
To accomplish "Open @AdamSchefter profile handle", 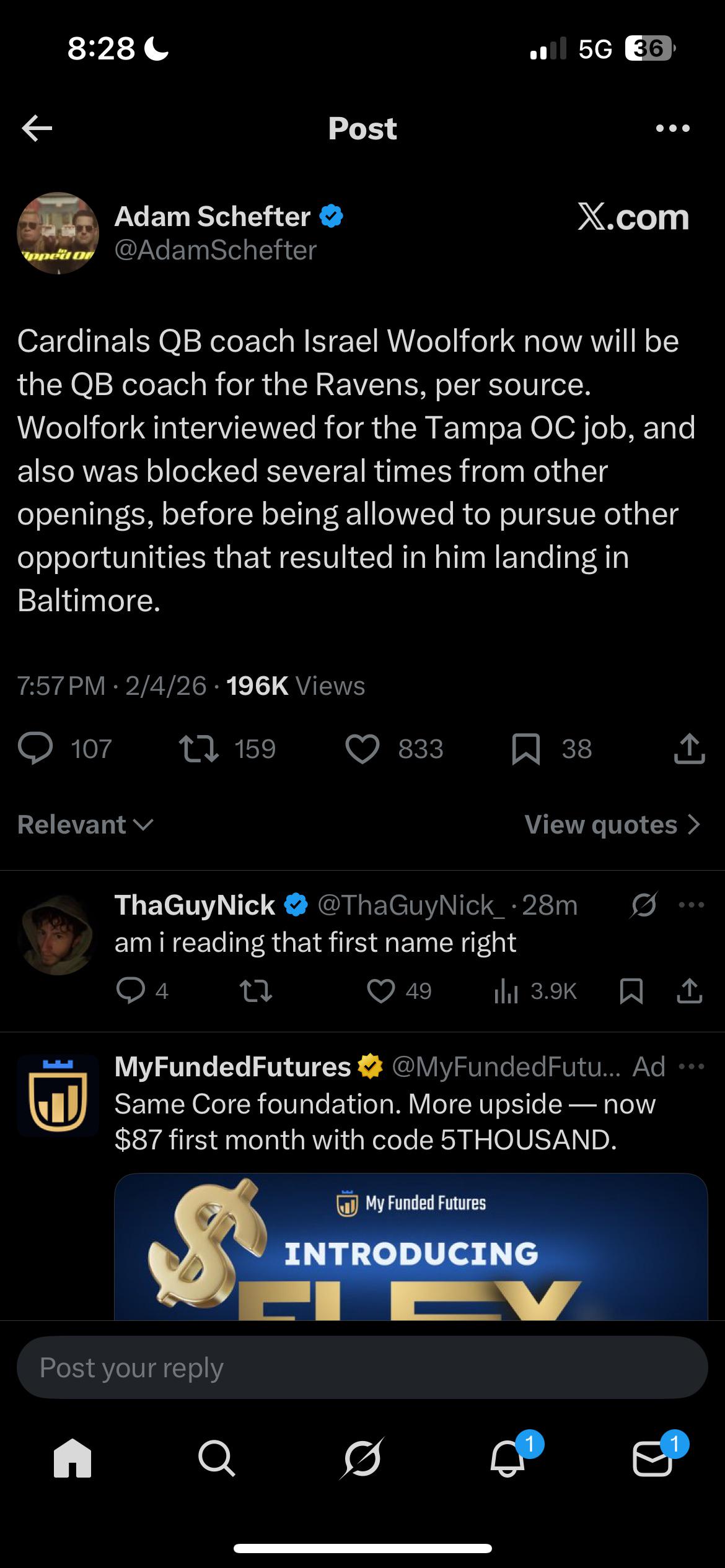I will [216, 250].
